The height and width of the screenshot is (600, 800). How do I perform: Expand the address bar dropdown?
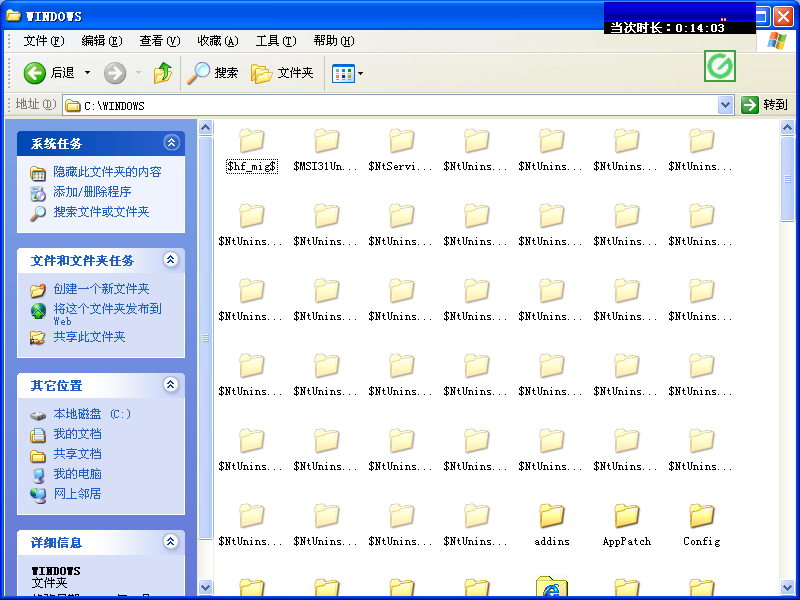pyautogui.click(x=726, y=105)
